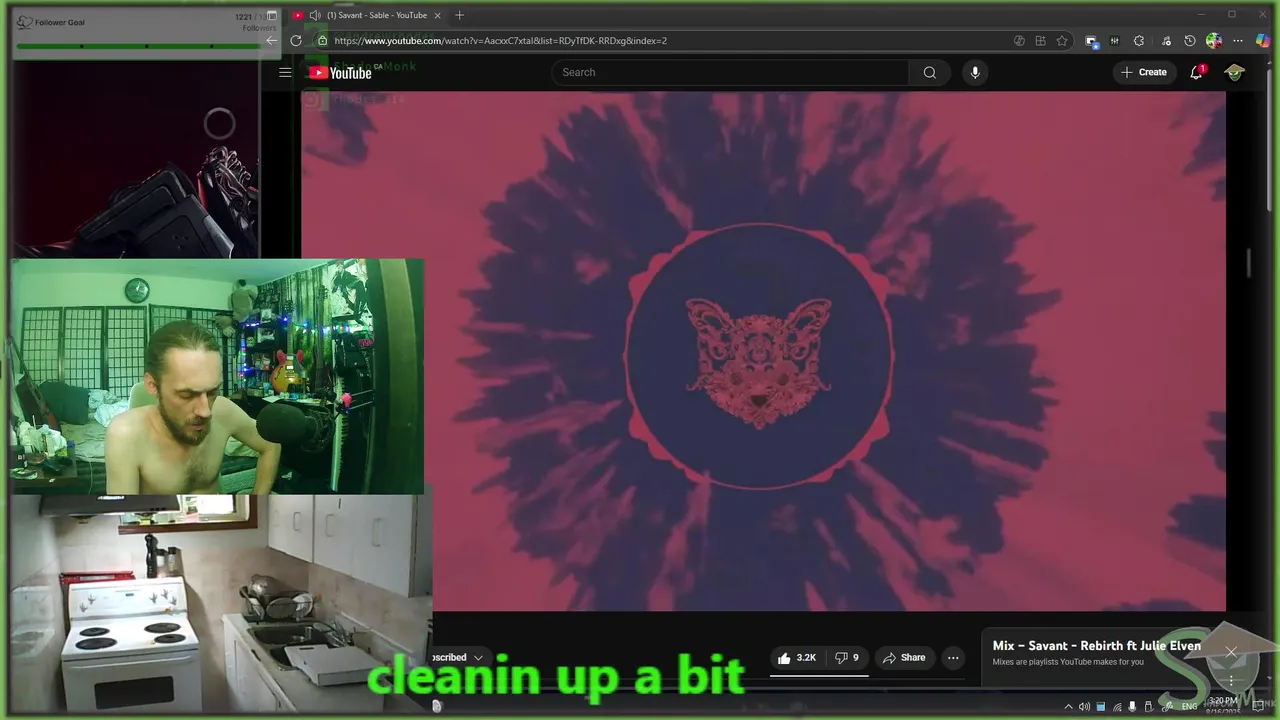Open the tab actions menu icon
This screenshot has width=1280, height=720.
(271, 15)
